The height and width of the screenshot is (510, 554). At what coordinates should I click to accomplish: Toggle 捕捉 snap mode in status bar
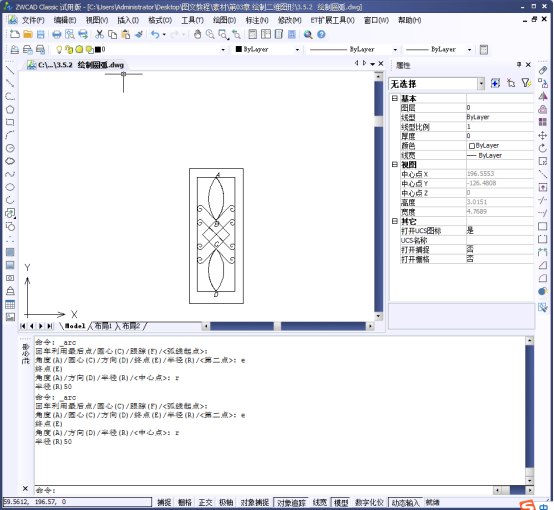164,502
